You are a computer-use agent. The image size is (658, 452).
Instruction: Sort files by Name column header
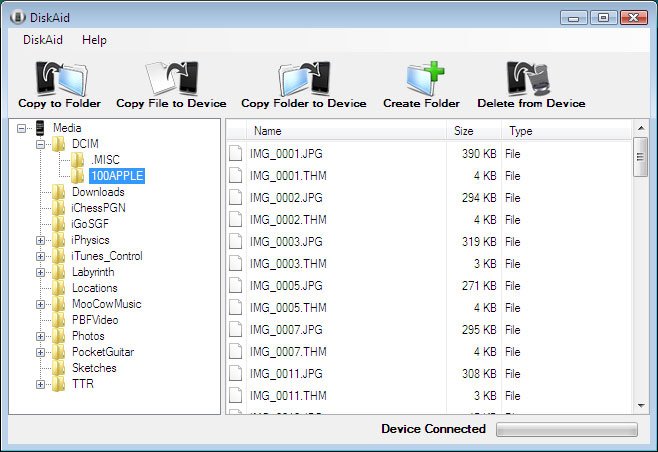[347, 131]
